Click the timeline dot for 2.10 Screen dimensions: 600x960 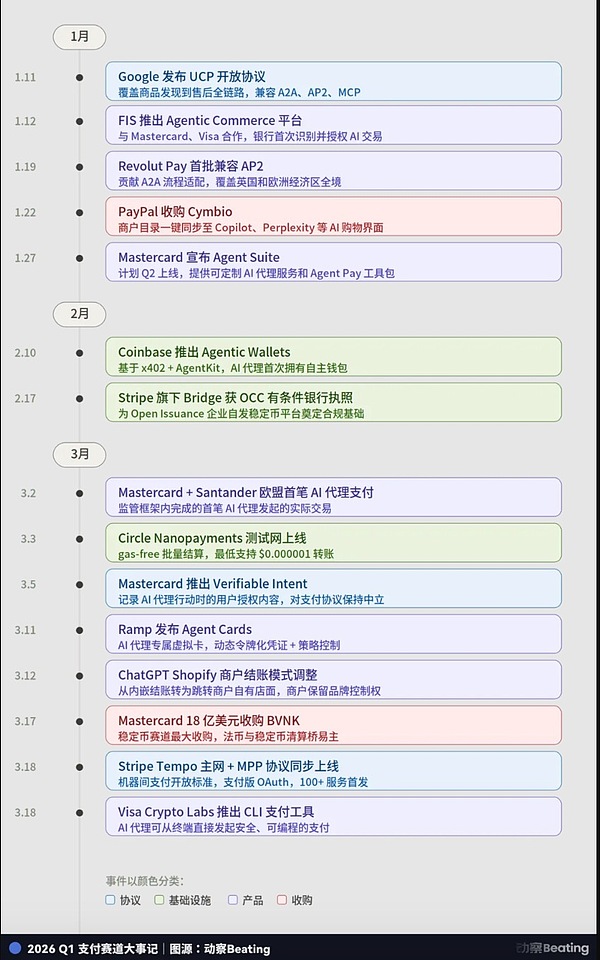[80, 353]
